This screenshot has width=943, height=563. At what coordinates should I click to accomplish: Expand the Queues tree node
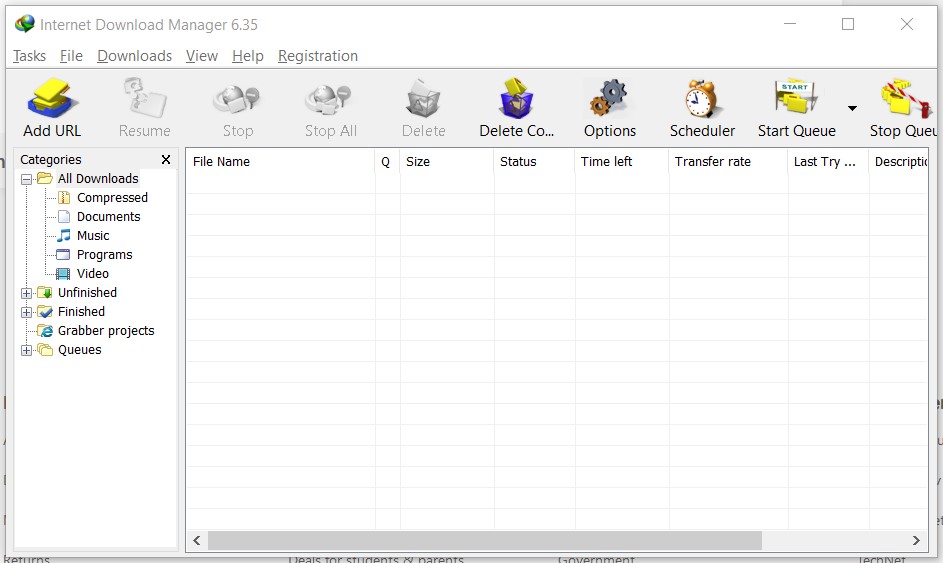(x=26, y=351)
